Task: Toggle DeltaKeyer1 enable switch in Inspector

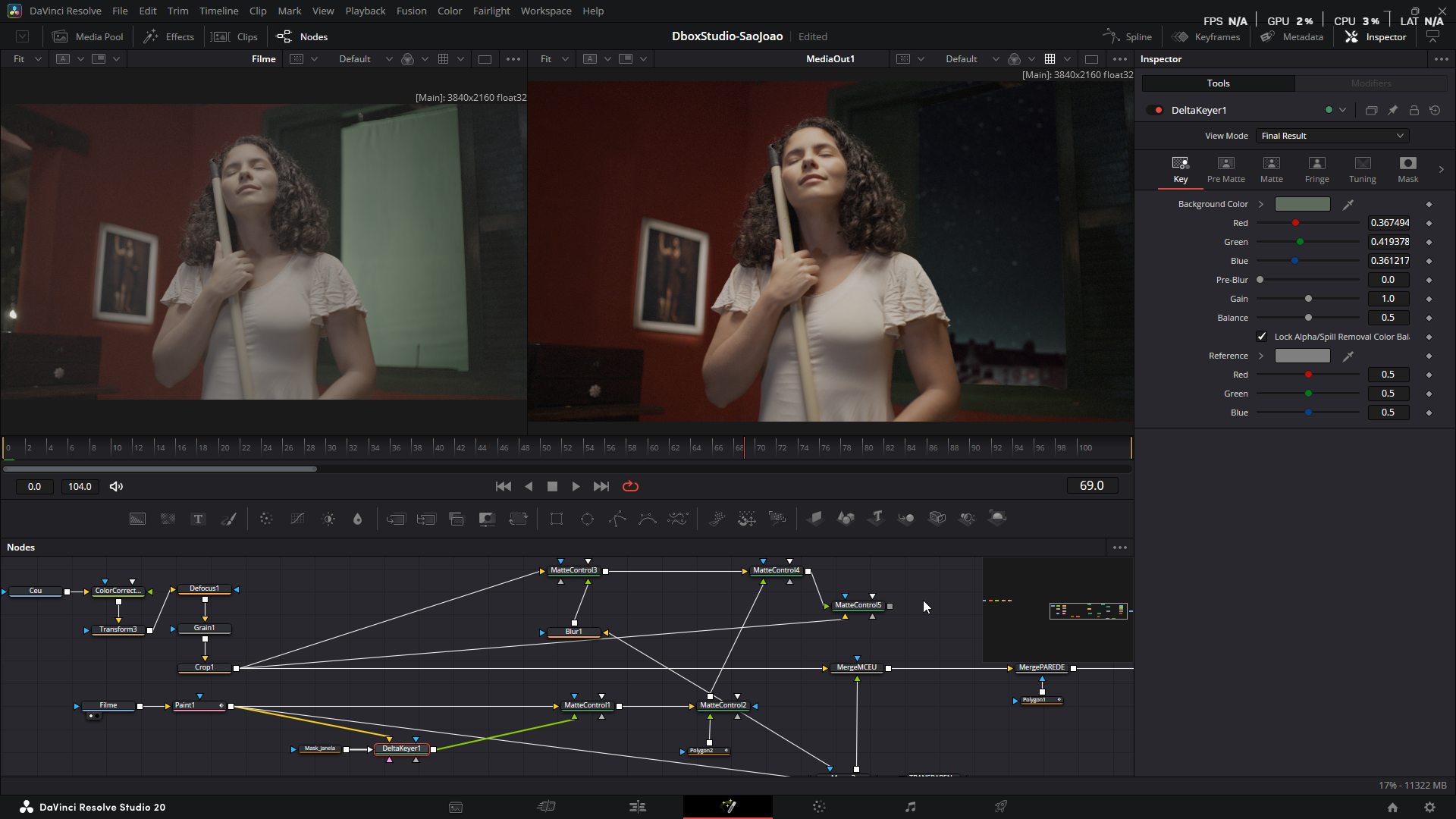Action: (x=1156, y=111)
